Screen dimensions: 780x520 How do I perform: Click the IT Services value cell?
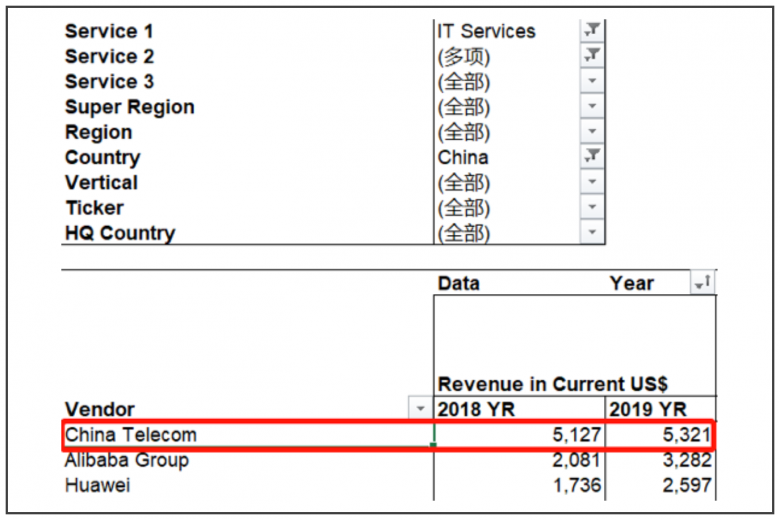[486, 31]
